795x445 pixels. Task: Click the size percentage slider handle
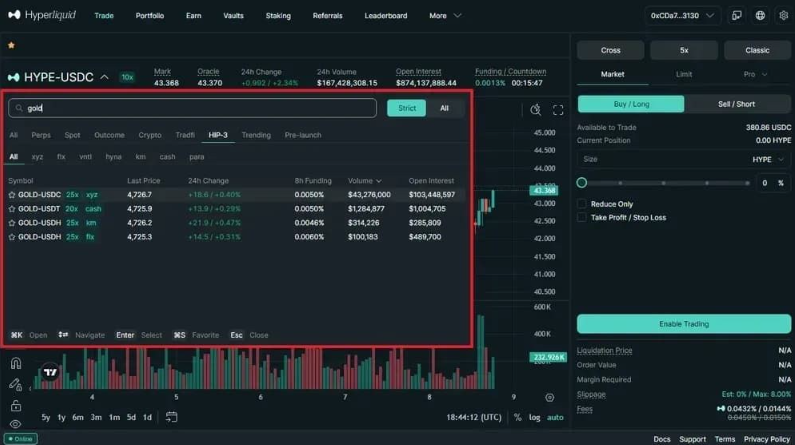[582, 182]
